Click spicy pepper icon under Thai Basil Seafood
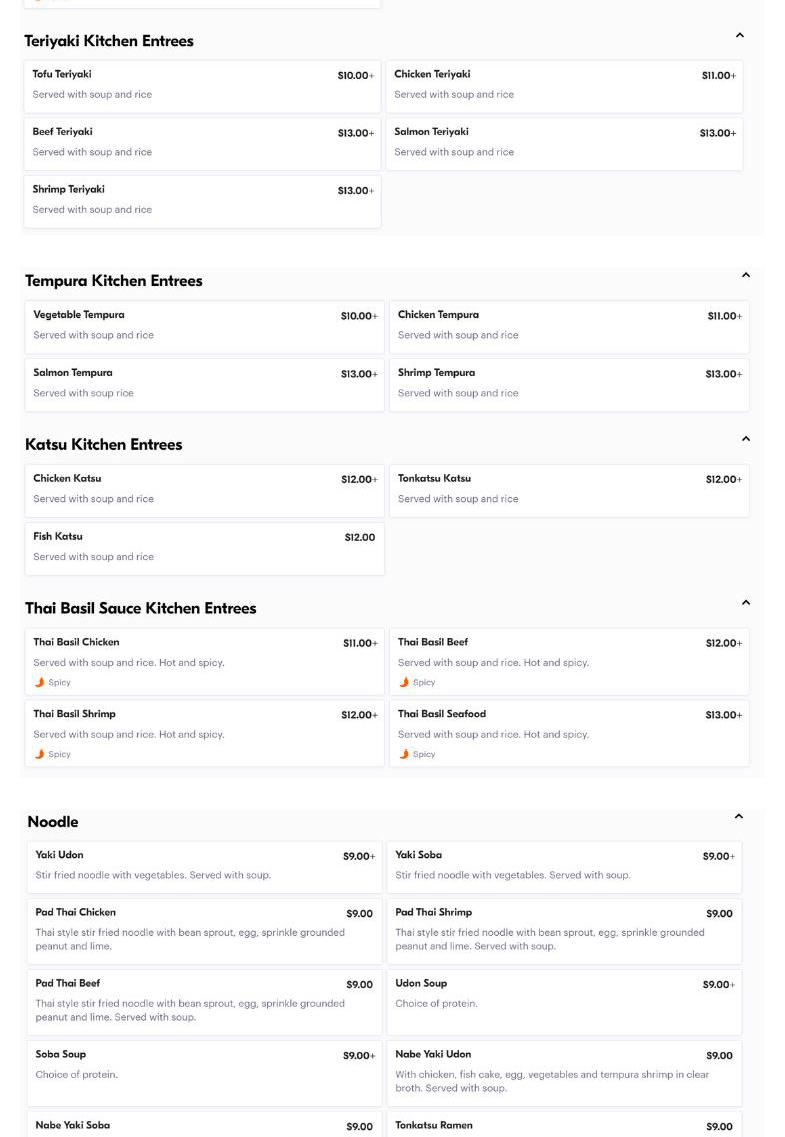 404,755
